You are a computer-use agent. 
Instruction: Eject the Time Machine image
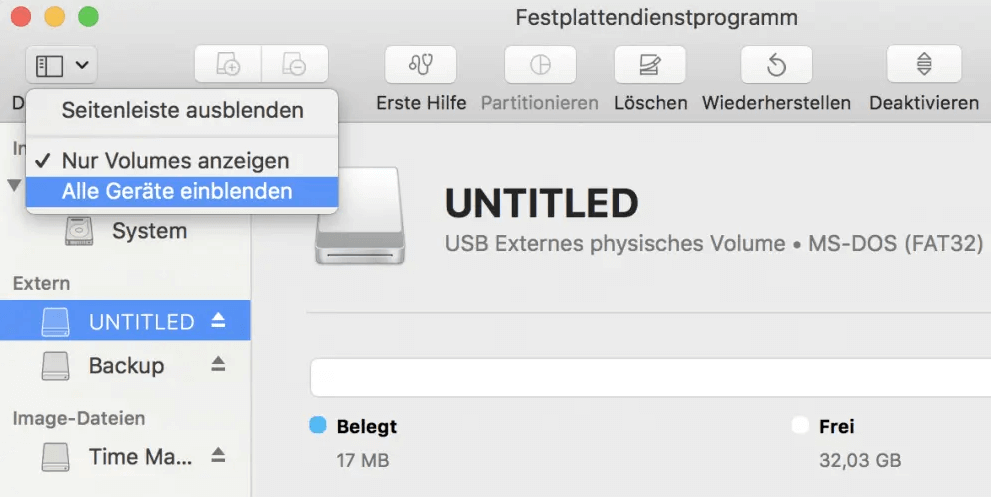click(218, 455)
